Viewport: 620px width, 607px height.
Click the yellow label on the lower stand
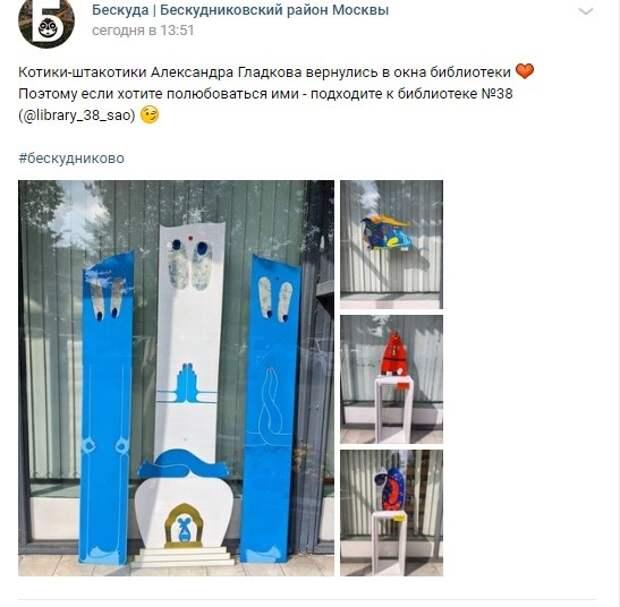tap(399, 517)
